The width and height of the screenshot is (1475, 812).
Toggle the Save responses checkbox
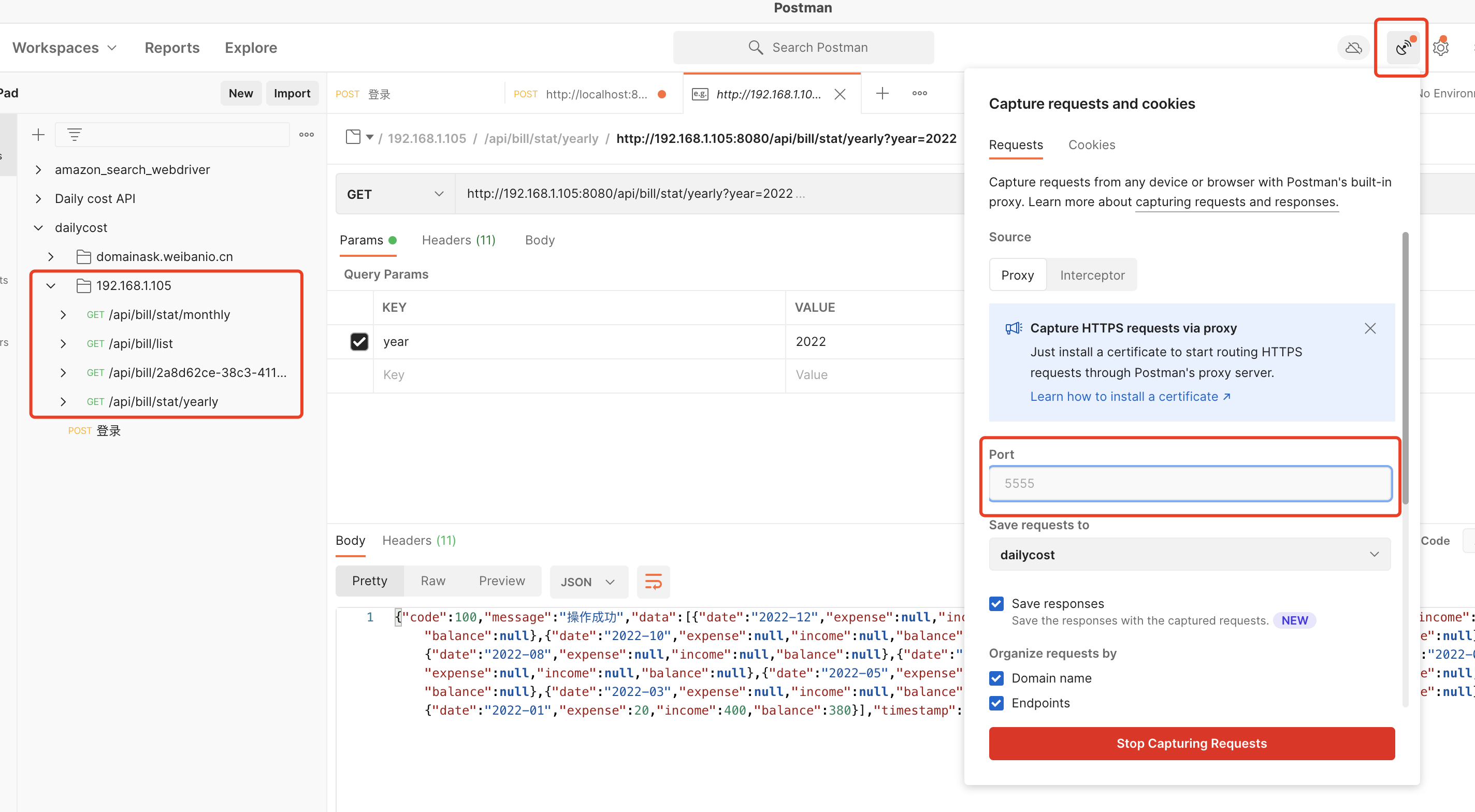pos(996,603)
